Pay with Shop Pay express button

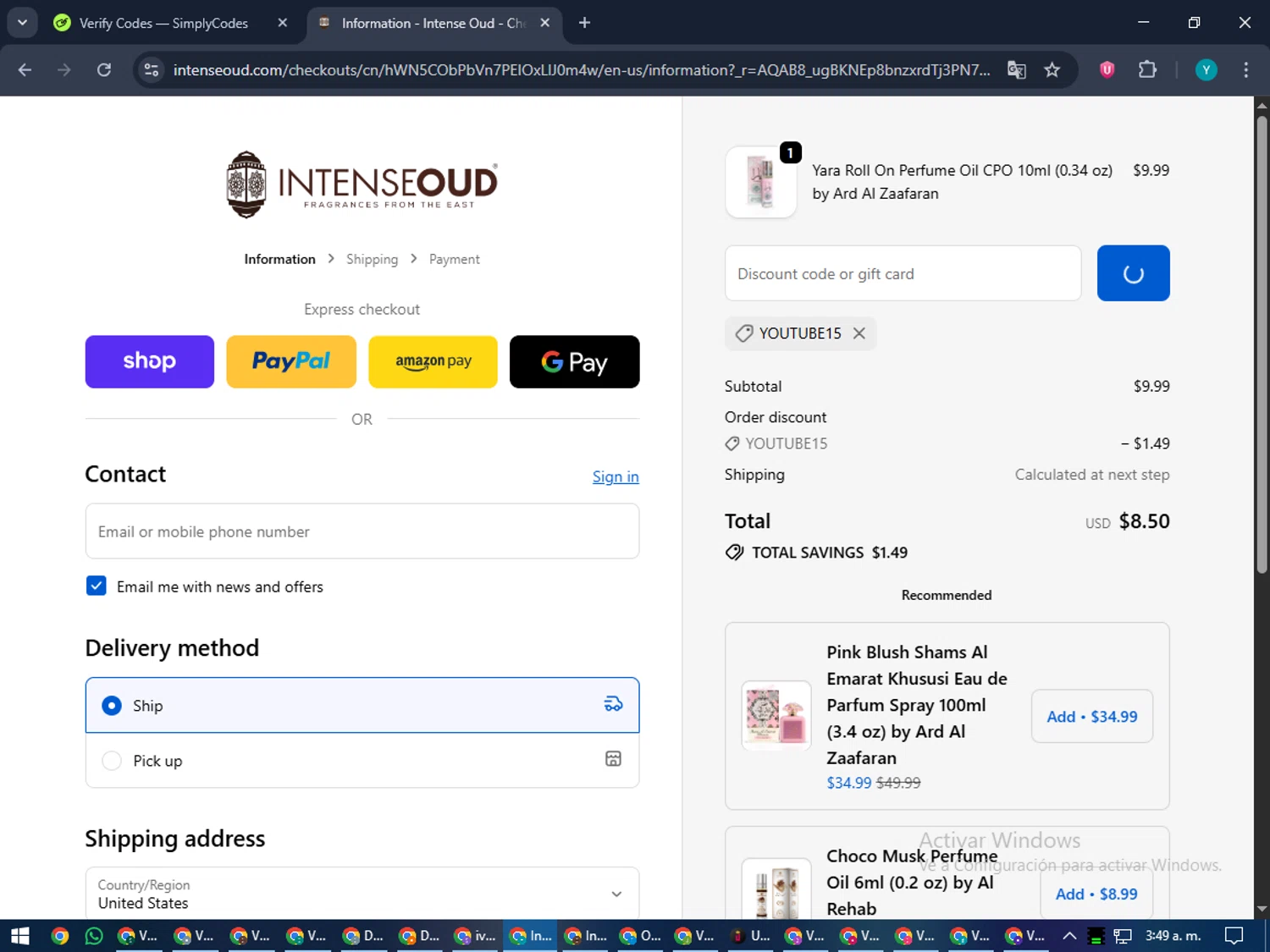tap(150, 361)
